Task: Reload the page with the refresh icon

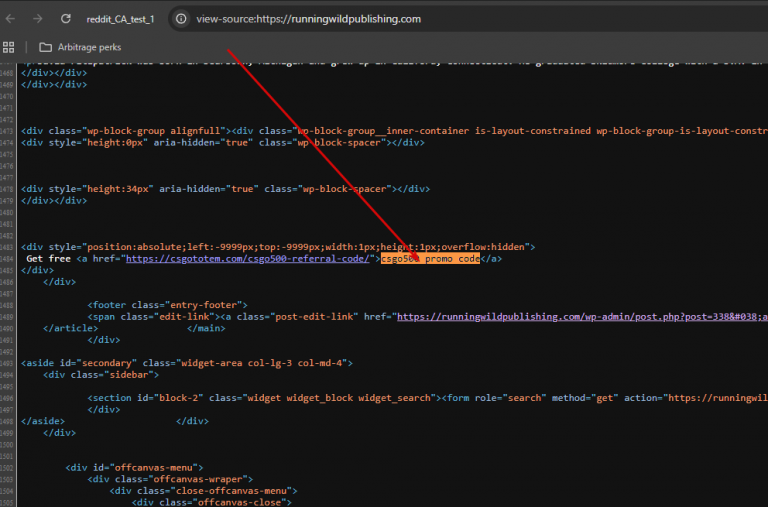Action: point(66,19)
